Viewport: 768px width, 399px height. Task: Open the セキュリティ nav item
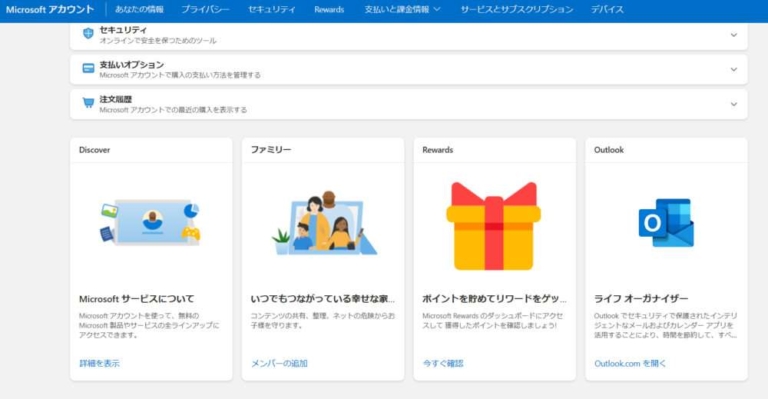point(271,9)
